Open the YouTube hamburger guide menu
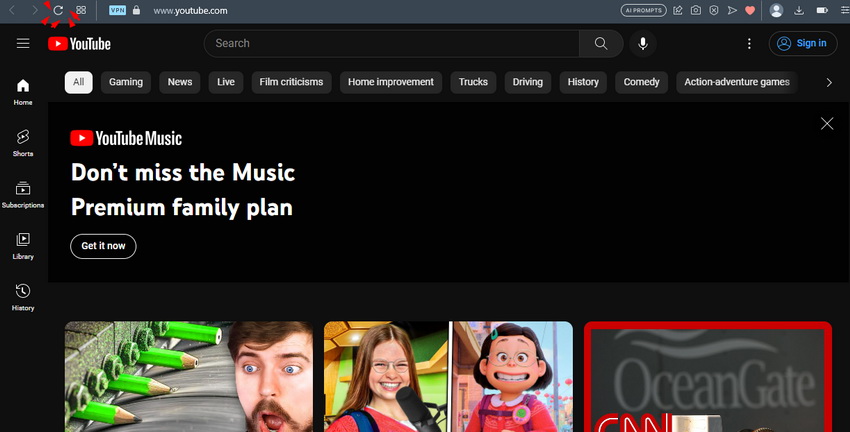Screen dimensions: 850x432 [x=23, y=43]
